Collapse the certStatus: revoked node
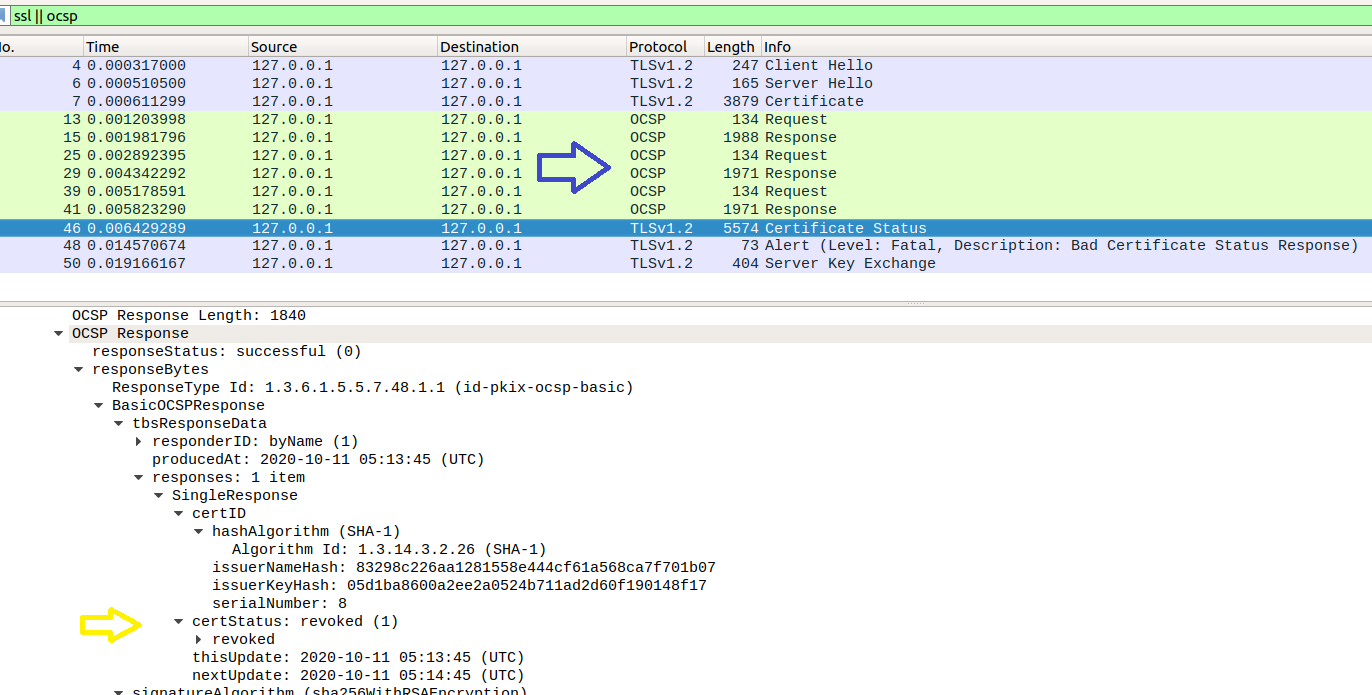1372x695 pixels. (x=178, y=621)
